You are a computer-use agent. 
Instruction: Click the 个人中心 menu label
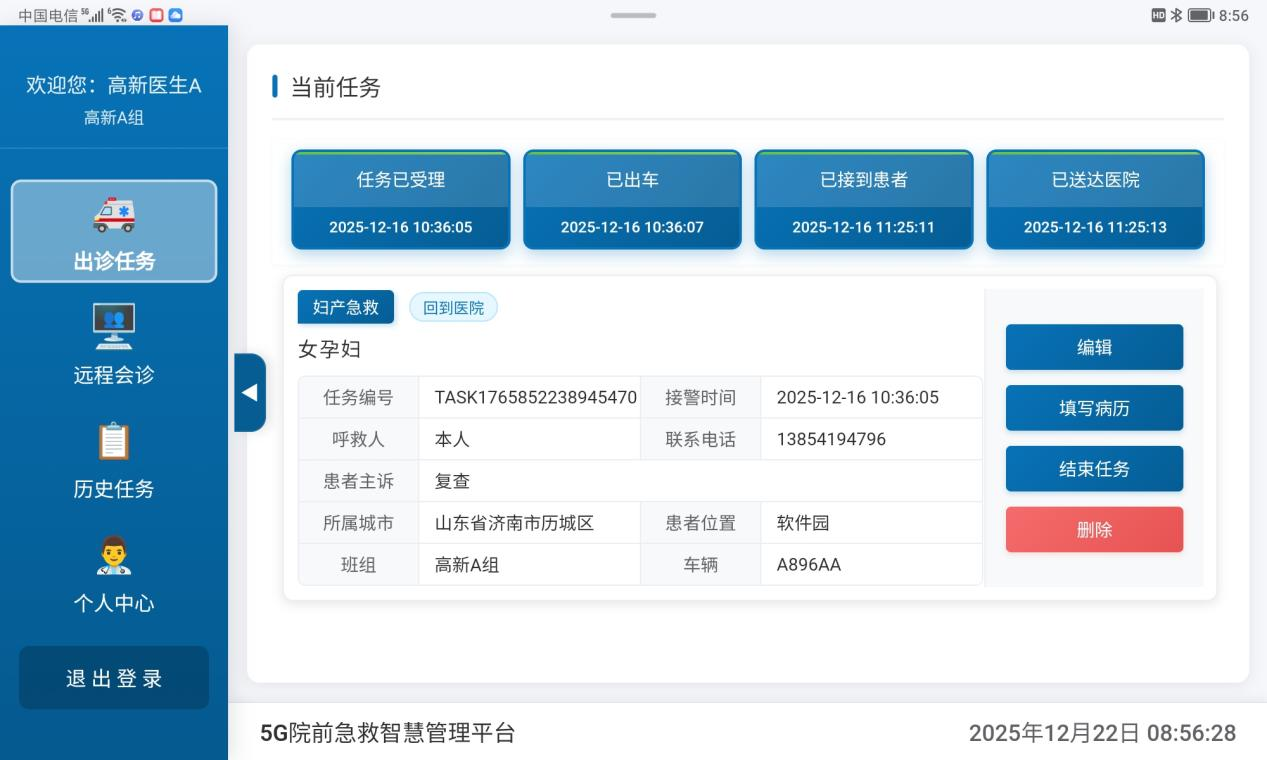point(114,603)
